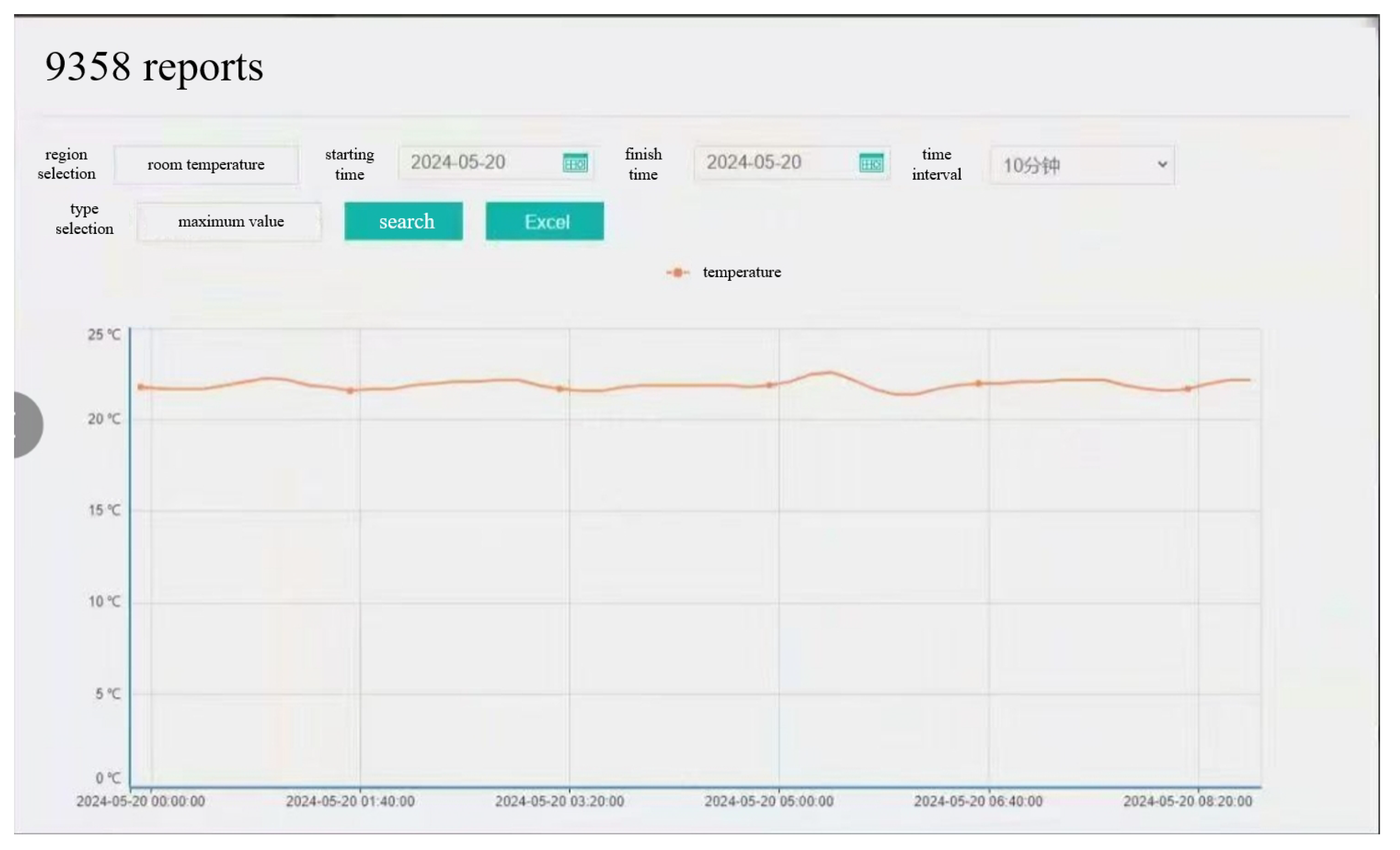Open the finish time calendar icon
The width and height of the screenshot is (1400, 850).
871,163
